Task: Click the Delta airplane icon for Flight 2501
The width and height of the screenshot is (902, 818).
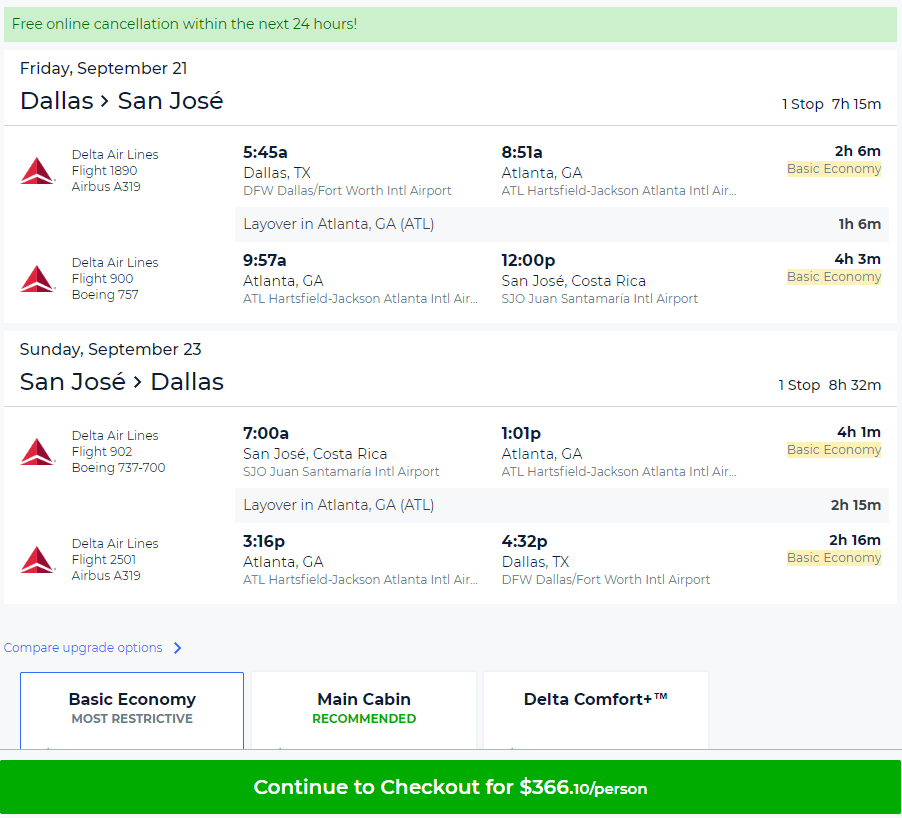Action: click(x=37, y=558)
